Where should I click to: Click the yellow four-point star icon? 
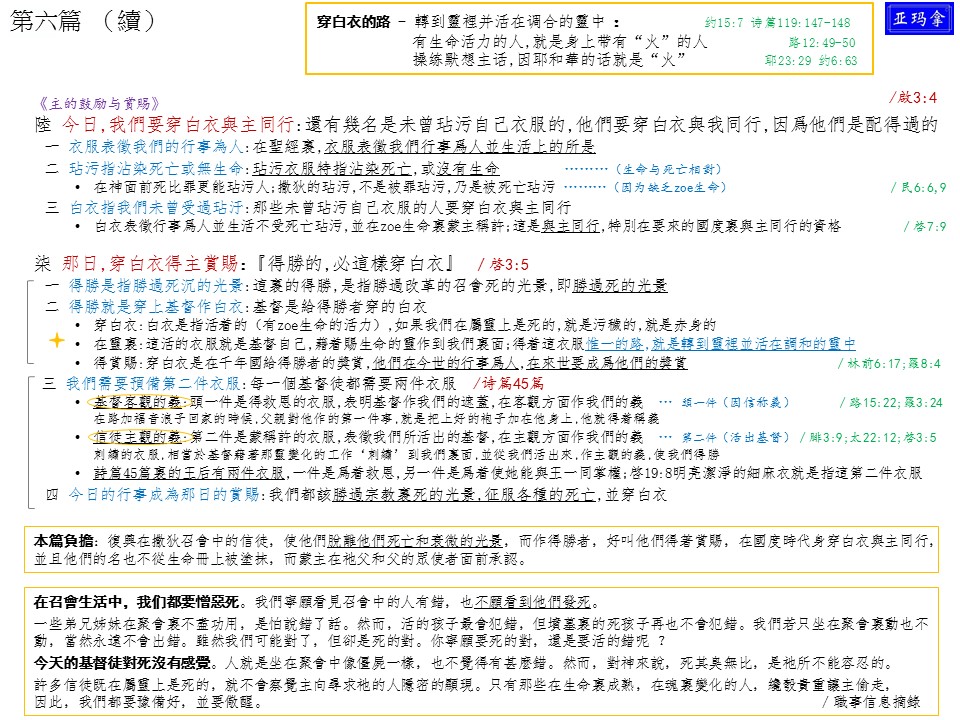coord(57,340)
